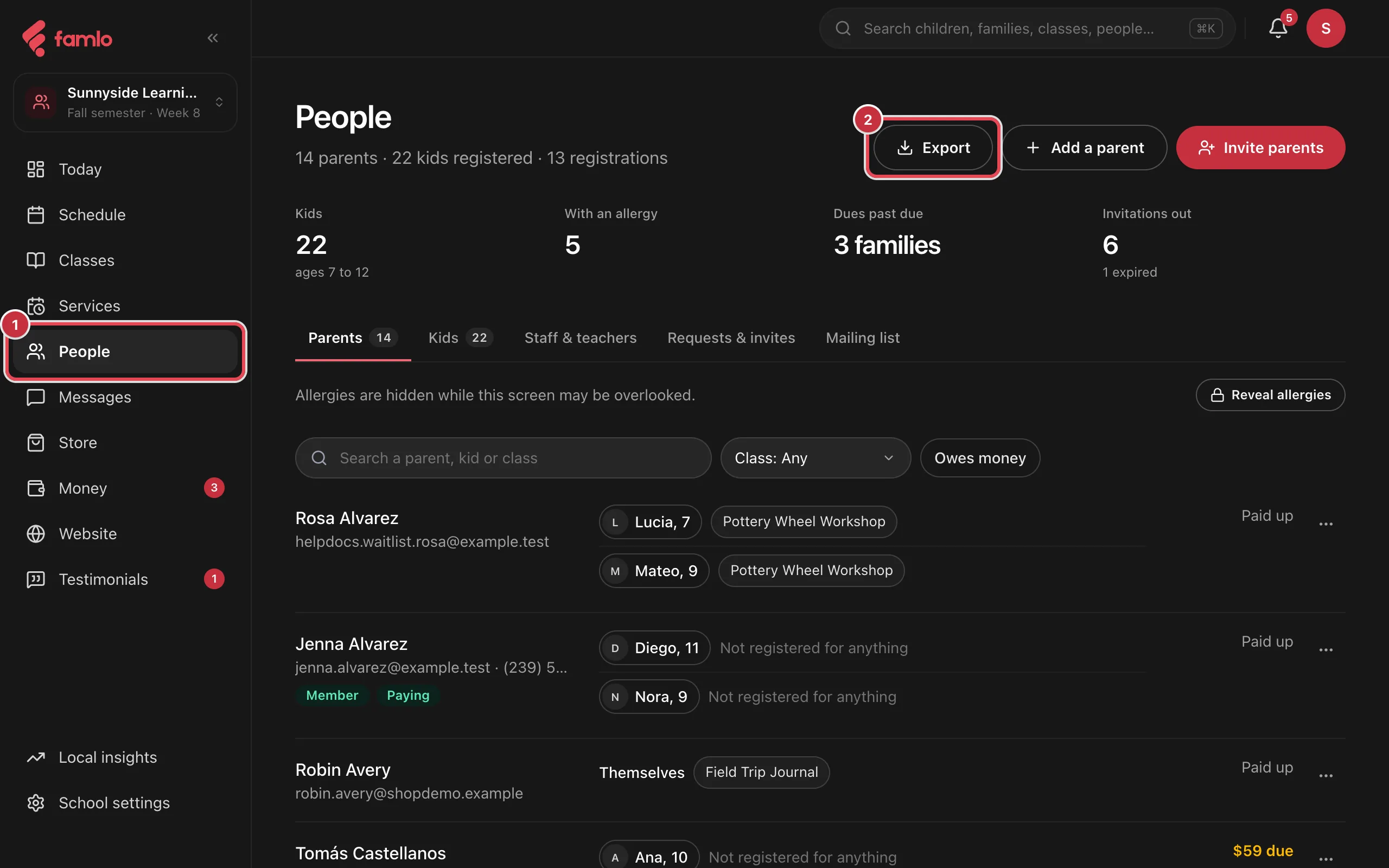Go to Schedule in the sidebar
Screen dimensions: 1389x868
click(x=125, y=215)
